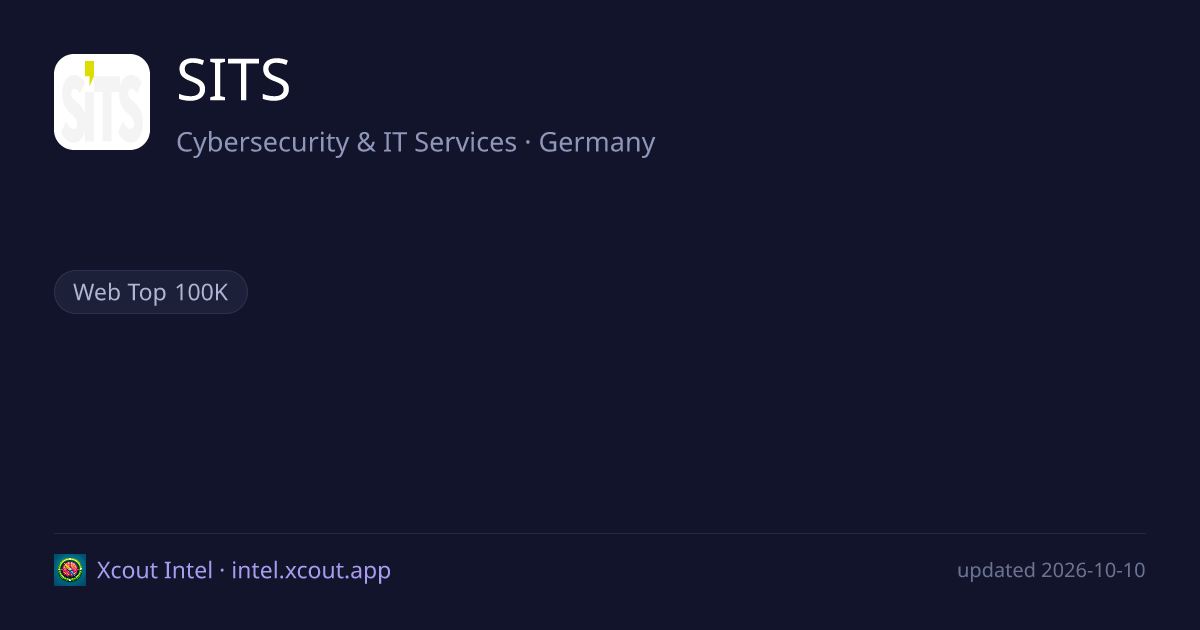
Task: Click the horizontal divider above the footer
Action: tap(600, 533)
